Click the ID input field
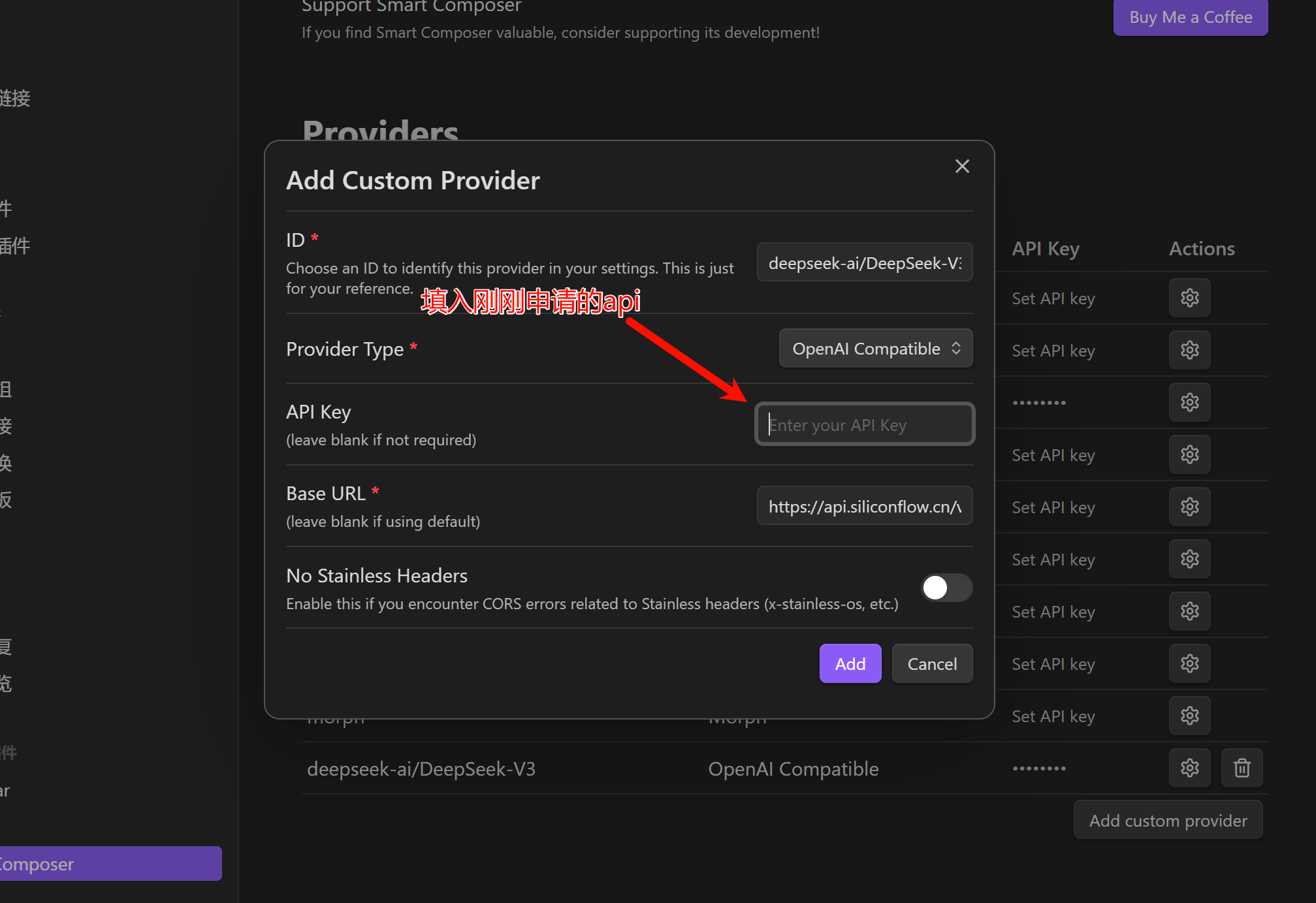1316x903 pixels. pos(864,263)
